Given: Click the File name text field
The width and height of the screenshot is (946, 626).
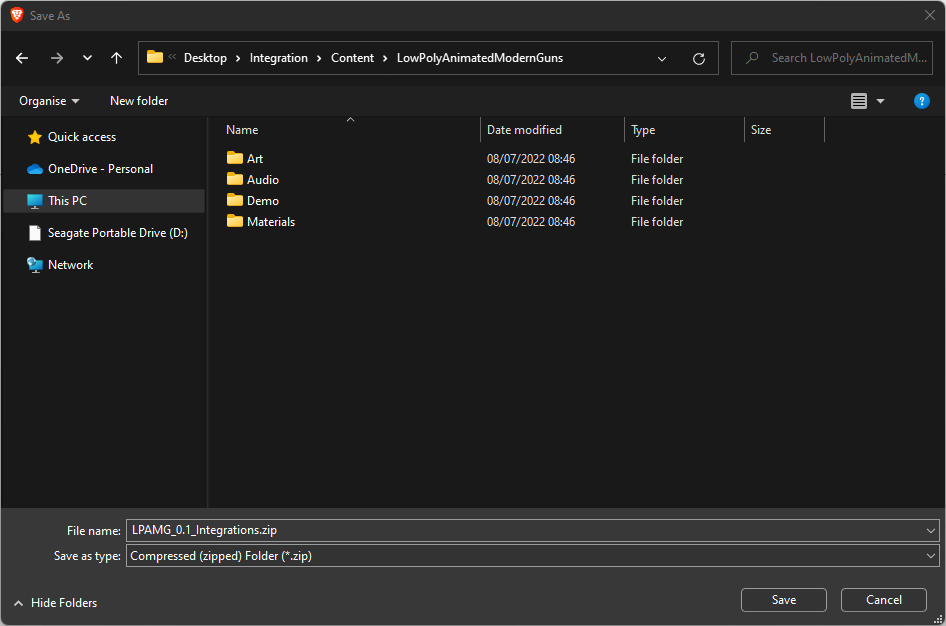Looking at the screenshot, I should [525, 531].
